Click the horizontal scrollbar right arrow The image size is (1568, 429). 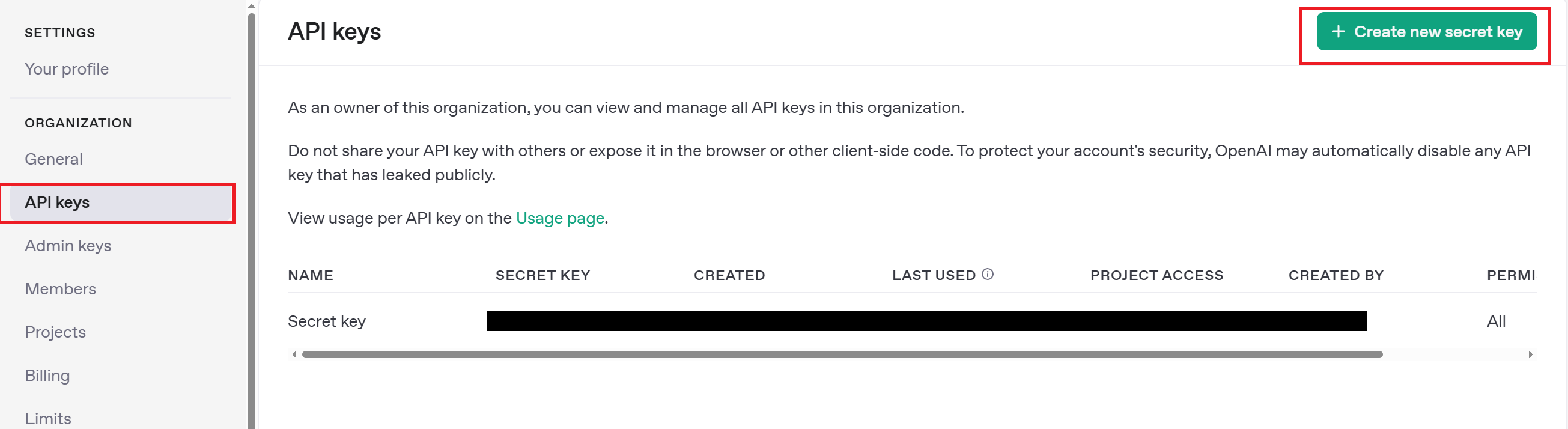pyautogui.click(x=1530, y=354)
